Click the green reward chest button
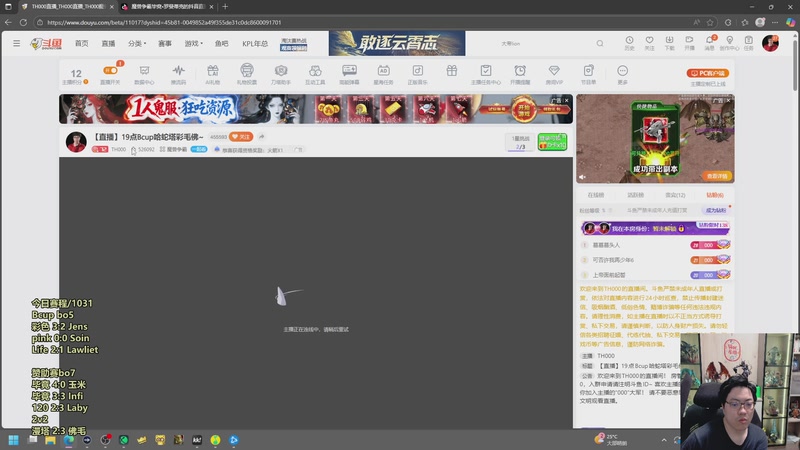 pyautogui.click(x=552, y=142)
